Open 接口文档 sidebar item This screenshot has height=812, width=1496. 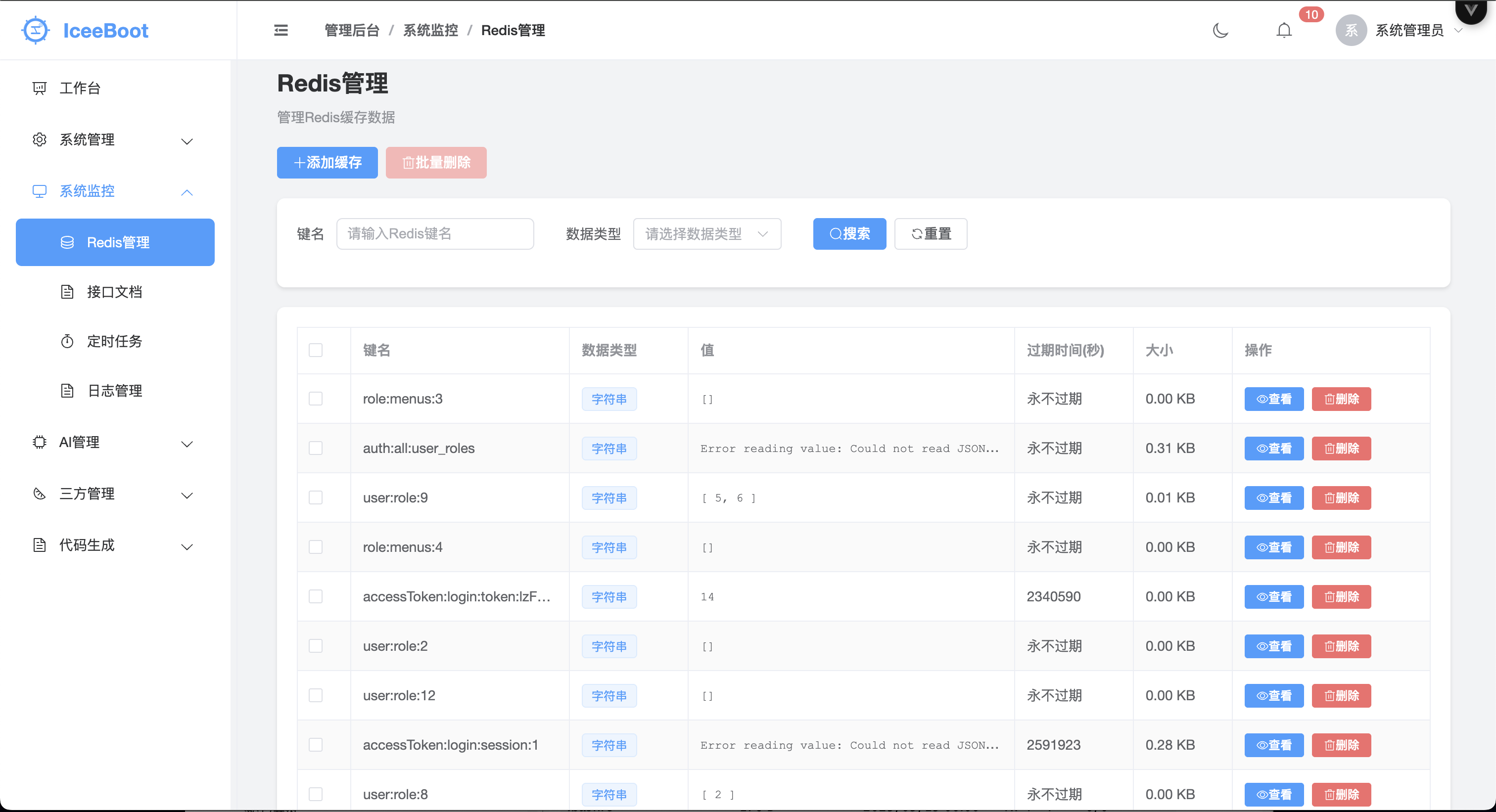[x=115, y=291]
